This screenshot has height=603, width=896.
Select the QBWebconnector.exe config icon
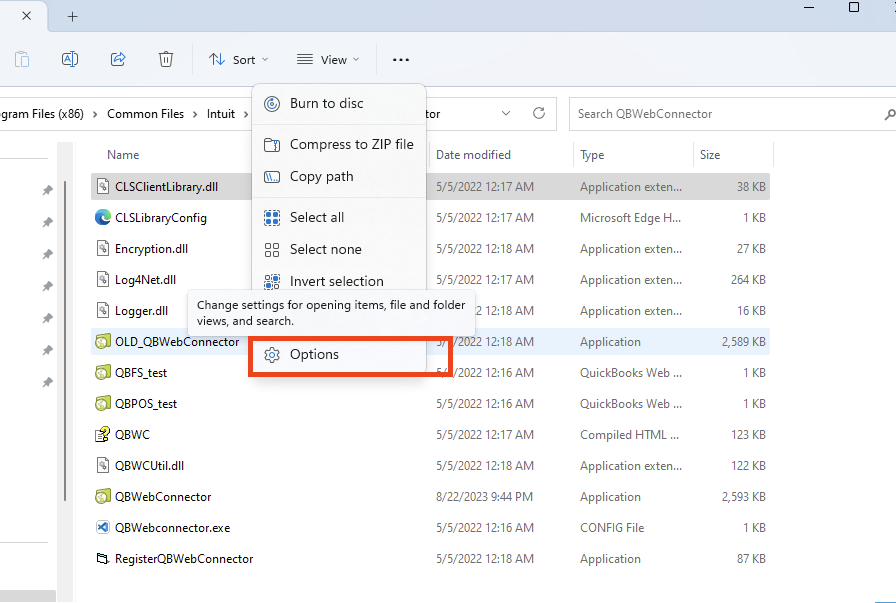pyautogui.click(x=102, y=527)
